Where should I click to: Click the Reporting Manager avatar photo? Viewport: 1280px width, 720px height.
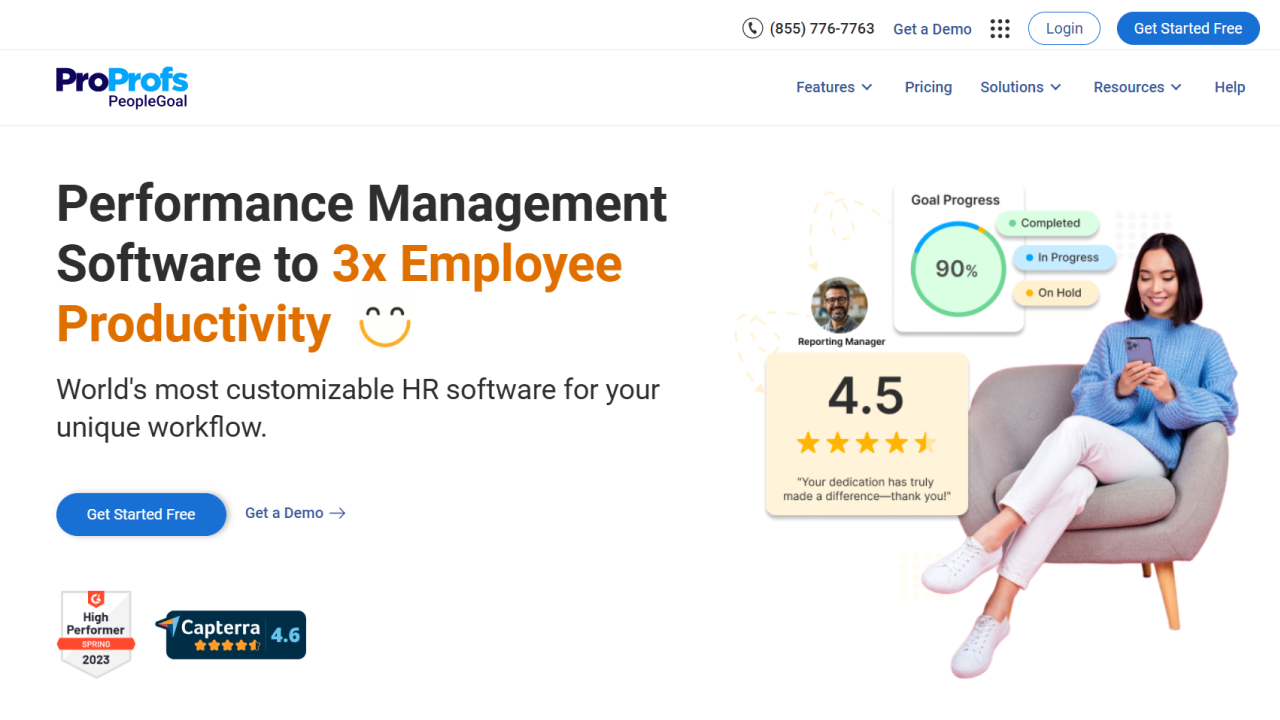tap(839, 305)
